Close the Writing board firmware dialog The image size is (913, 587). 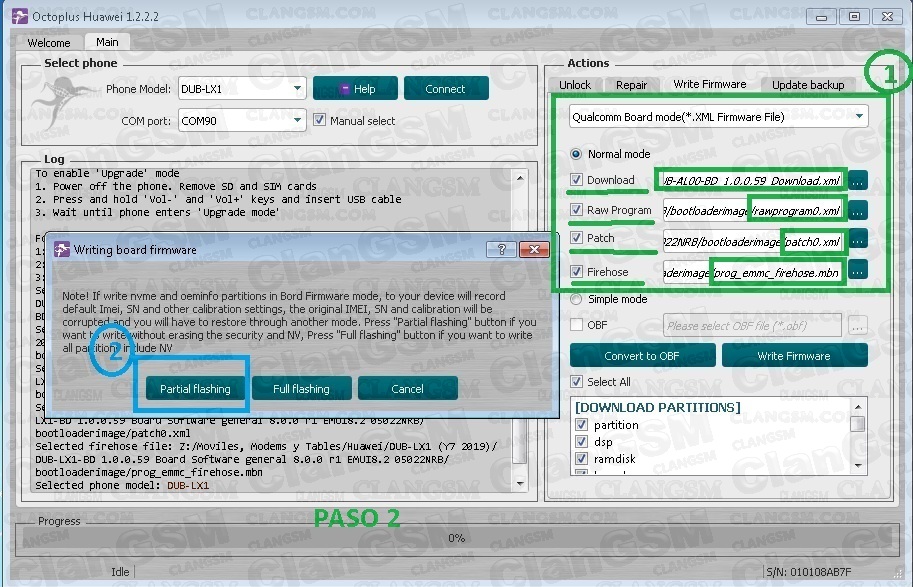[534, 250]
